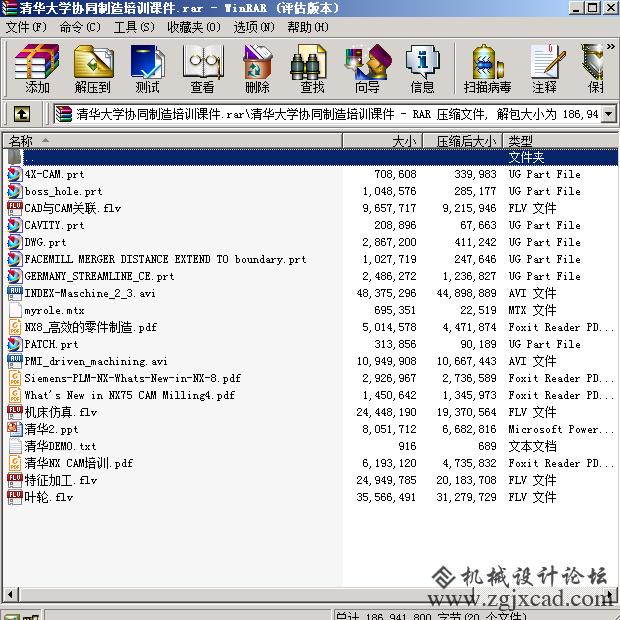
Task: Click the Add (添加) toolbar icon
Action: [x=37, y=69]
